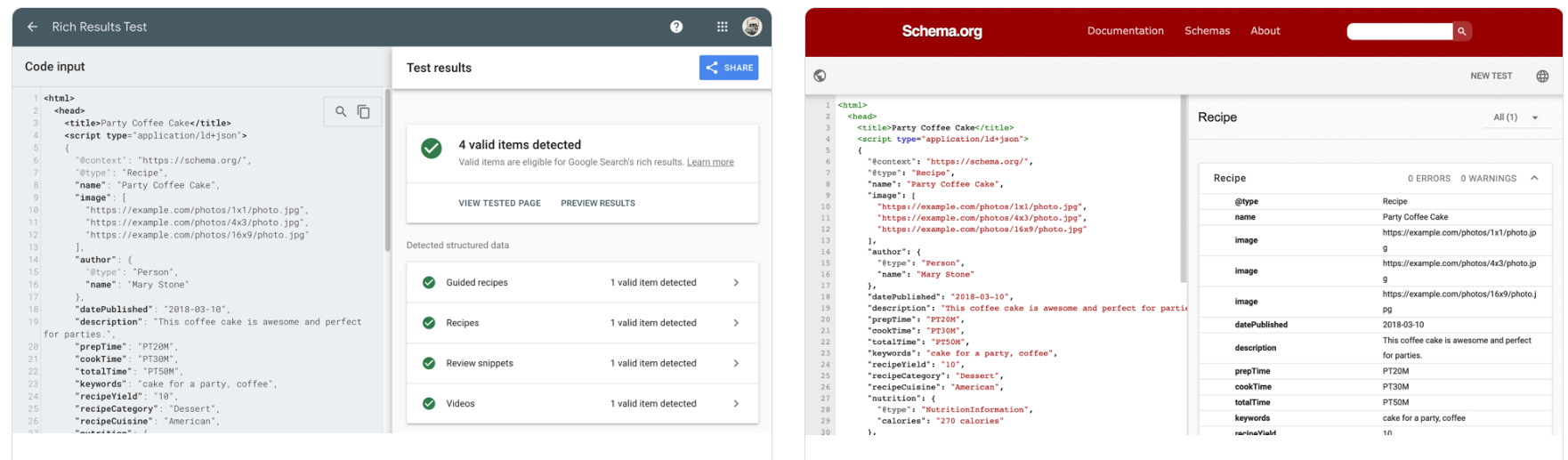Click PREVIEW RESULTS
This screenshot has height=460, width=1568.
(x=598, y=203)
